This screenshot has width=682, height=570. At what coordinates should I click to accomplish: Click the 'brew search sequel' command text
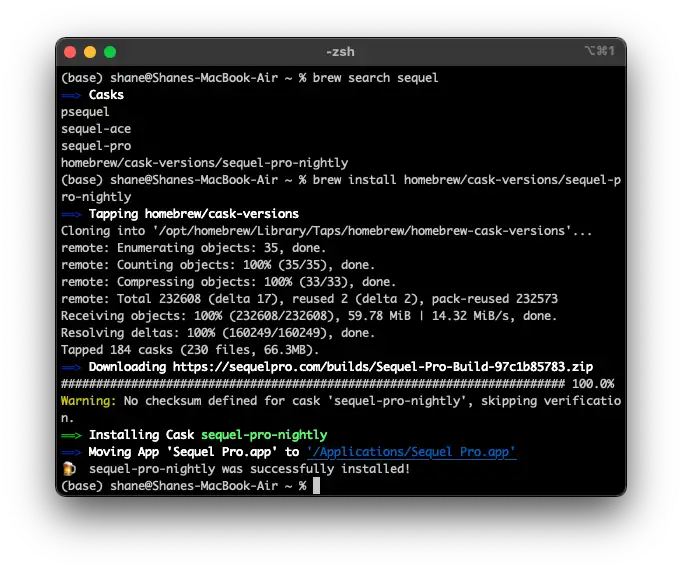coord(375,78)
